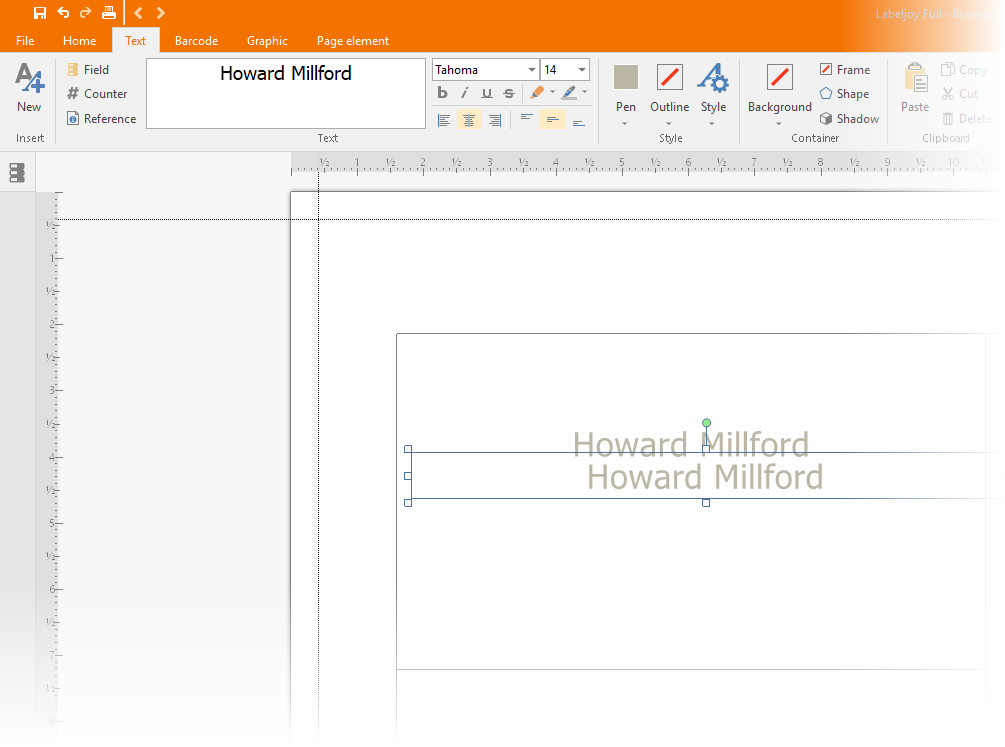Click the bottom-center resize handle

point(706,503)
